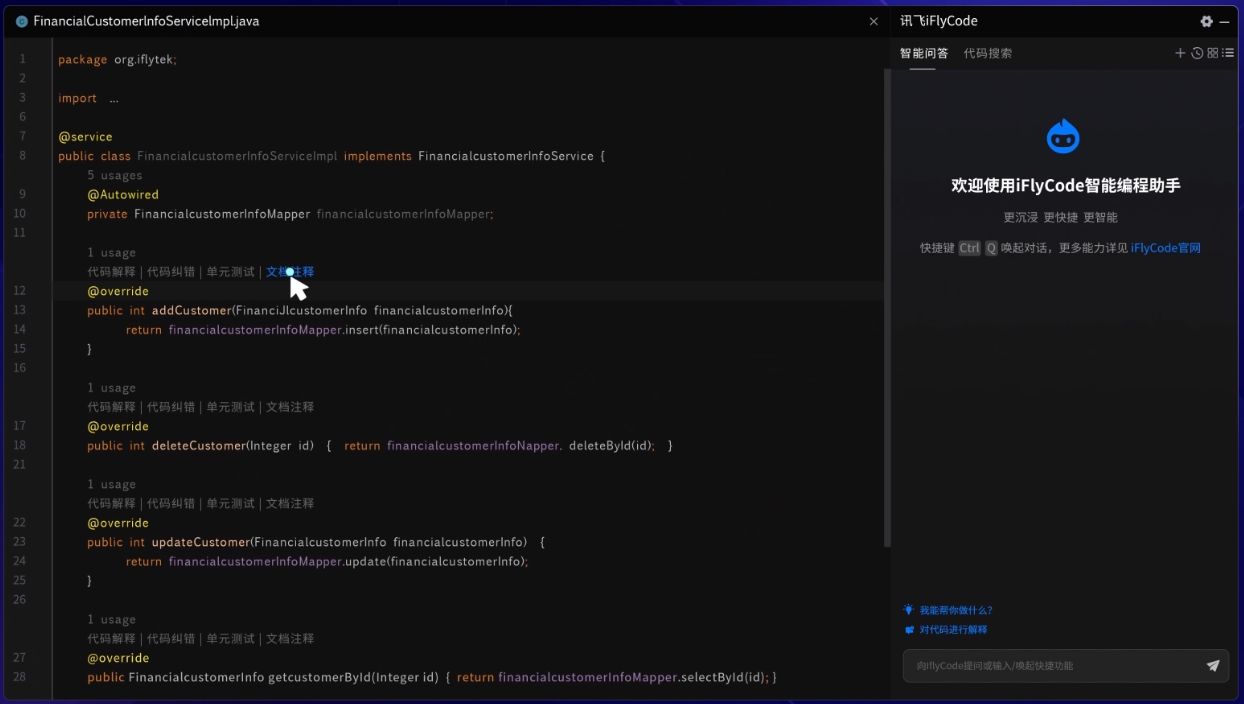Focus the iFlyCode question input field
The height and width of the screenshot is (704, 1244).
[x=1055, y=666]
